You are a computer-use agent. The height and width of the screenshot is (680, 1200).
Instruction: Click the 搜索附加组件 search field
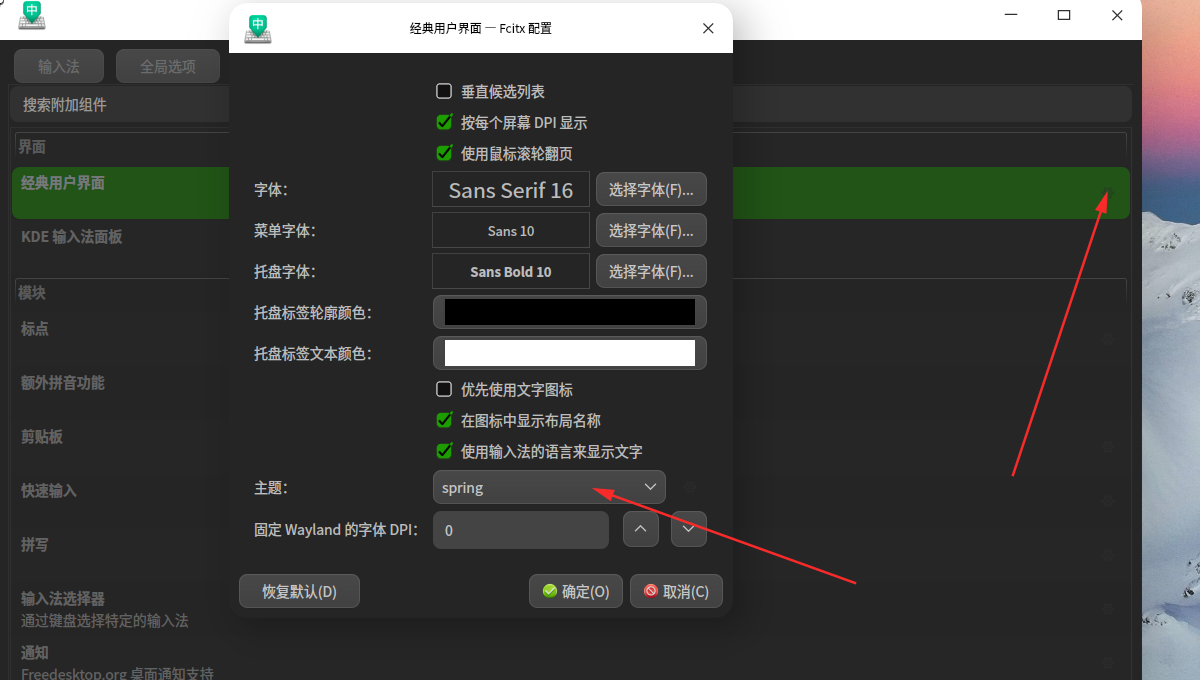(x=570, y=104)
